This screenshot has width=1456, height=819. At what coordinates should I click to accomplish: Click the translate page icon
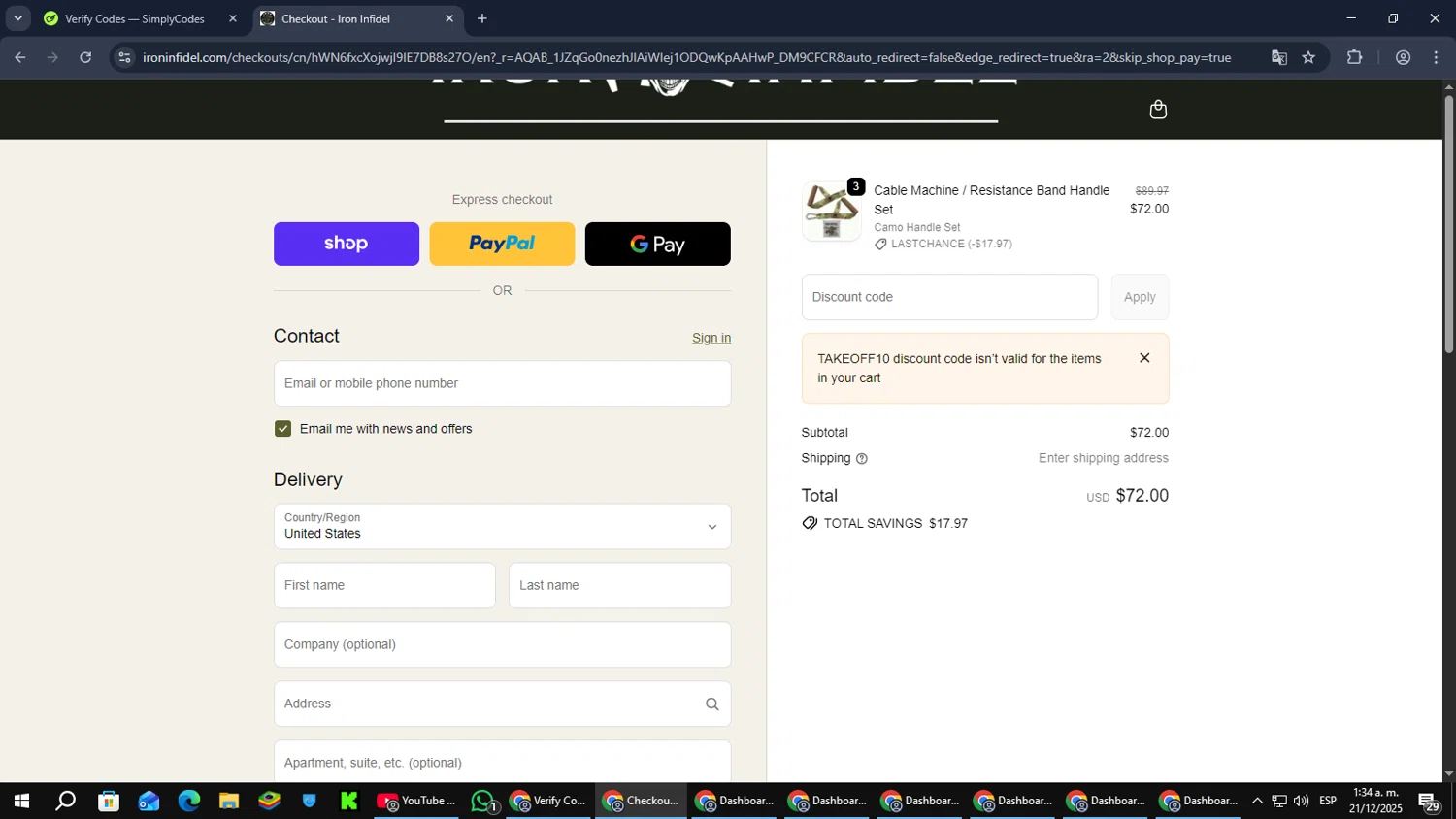tap(1278, 57)
